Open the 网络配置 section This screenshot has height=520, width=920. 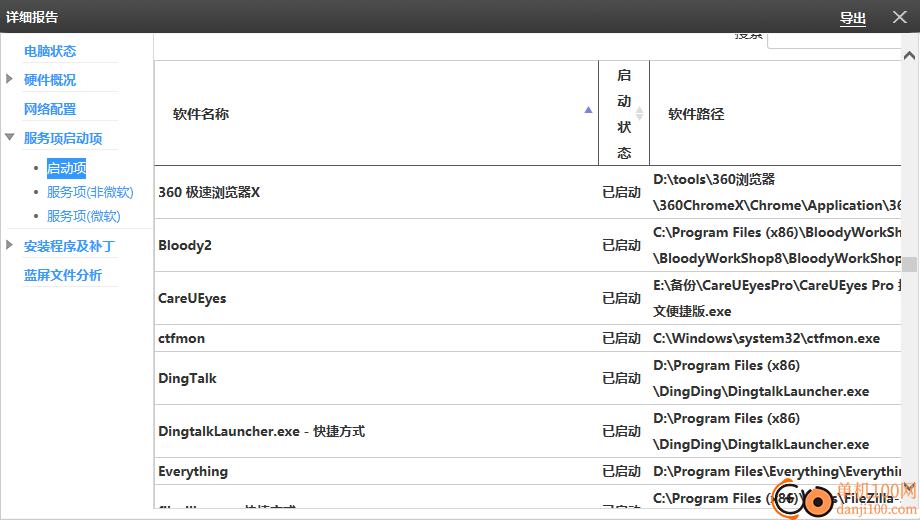click(50, 109)
